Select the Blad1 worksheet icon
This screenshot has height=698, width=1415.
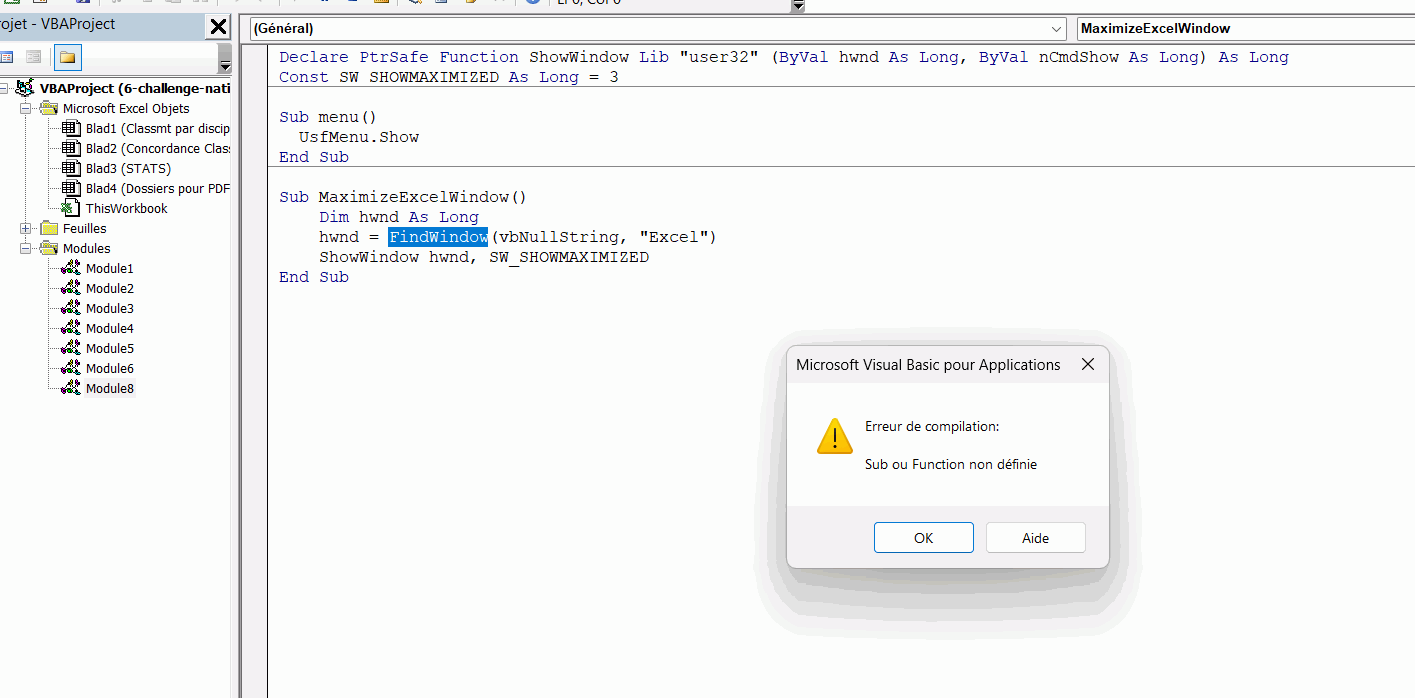(71, 129)
